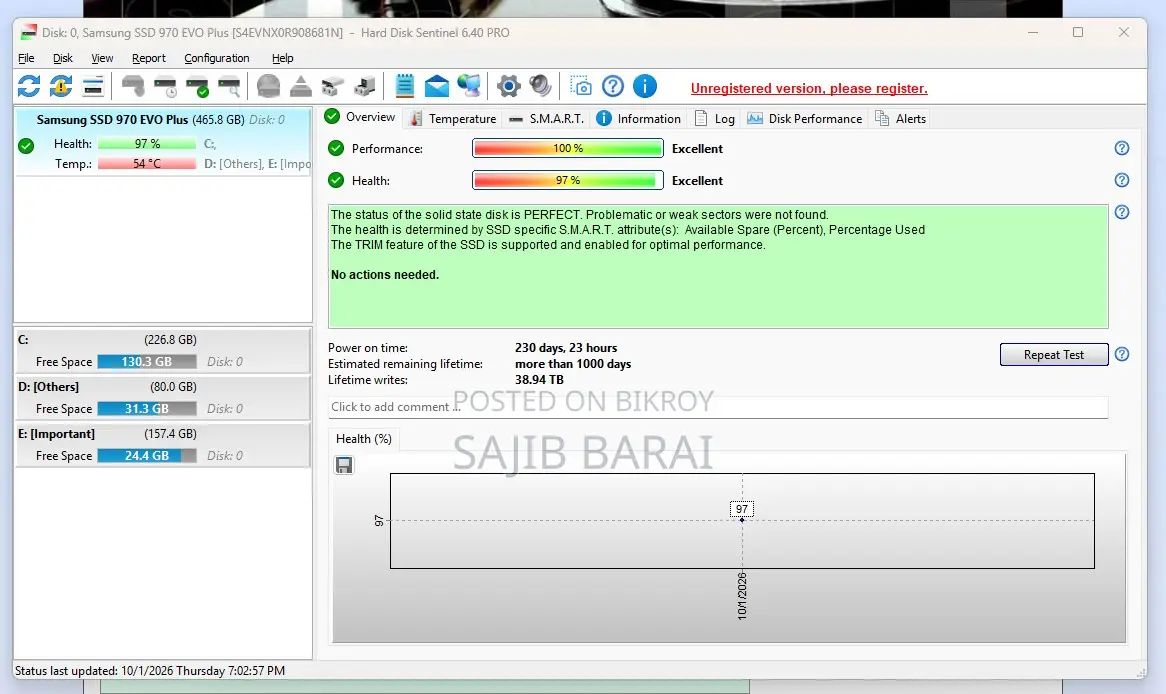Click the disk with clock toolbar icon

tap(165, 86)
